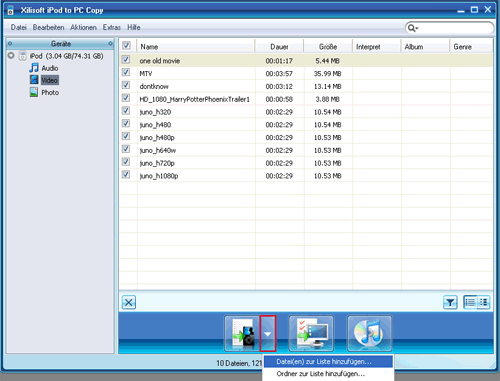
Task: Sort by the Dauer column header
Action: click(279, 47)
